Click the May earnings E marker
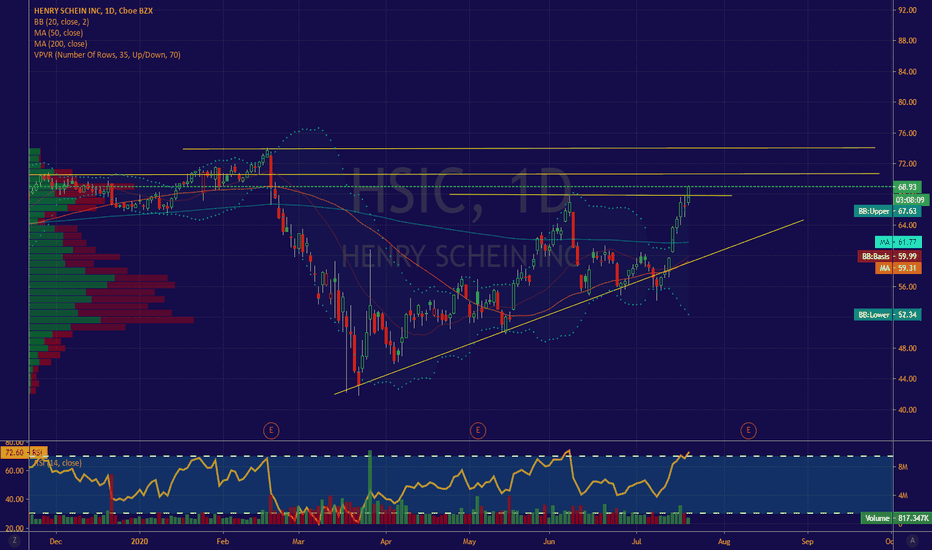 pos(477,430)
